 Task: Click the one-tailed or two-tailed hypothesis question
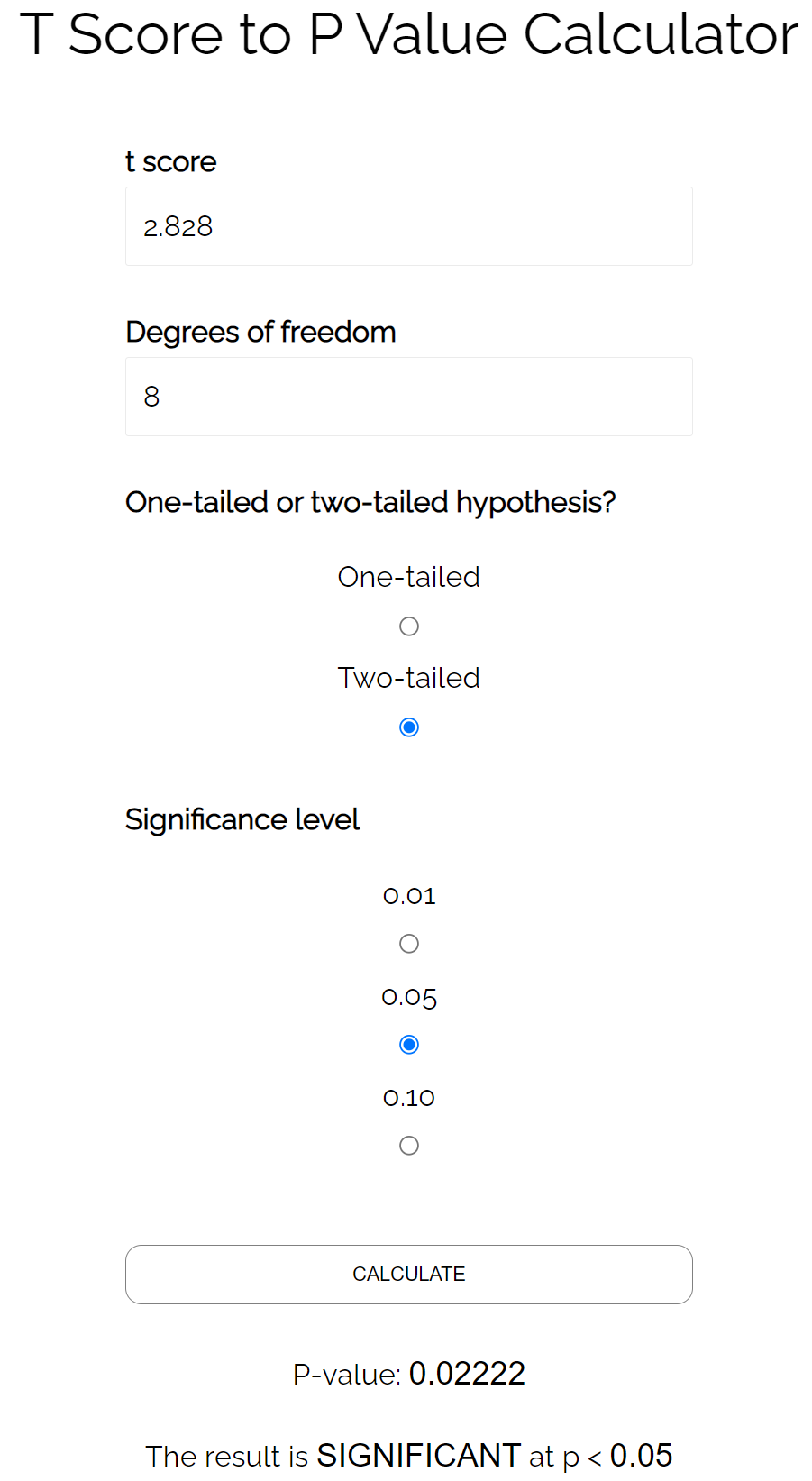370,502
